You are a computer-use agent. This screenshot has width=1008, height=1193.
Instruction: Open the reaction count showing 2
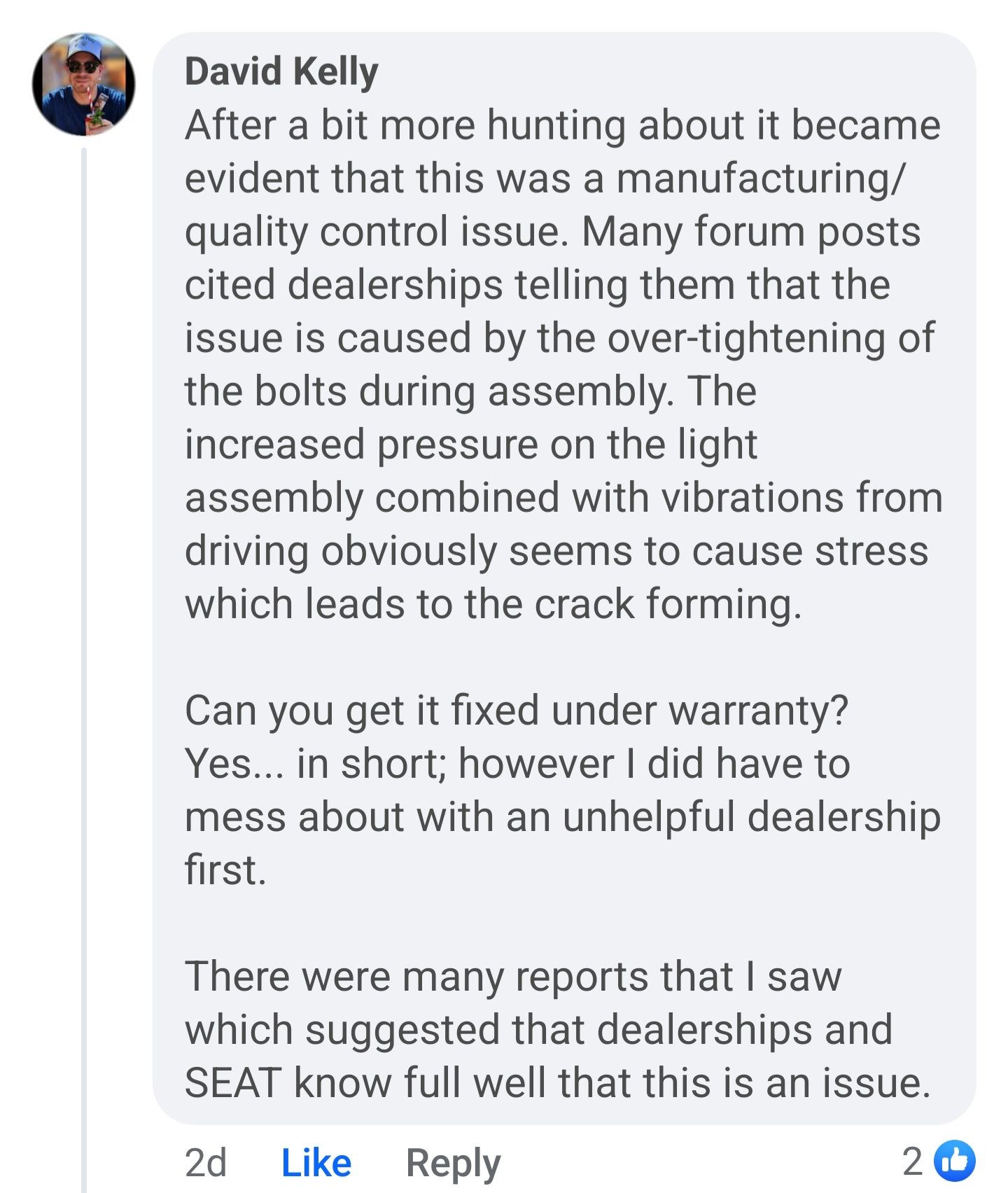point(912,1161)
